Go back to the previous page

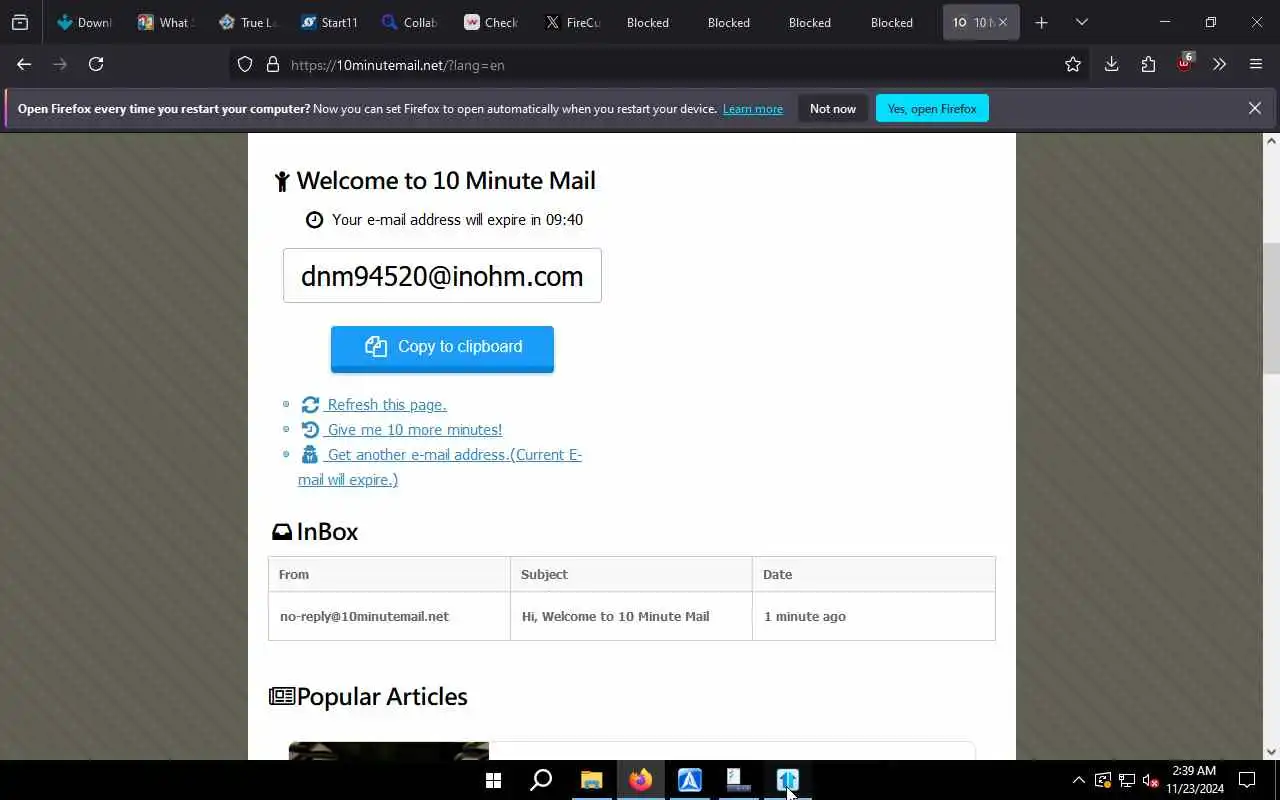pos(24,64)
